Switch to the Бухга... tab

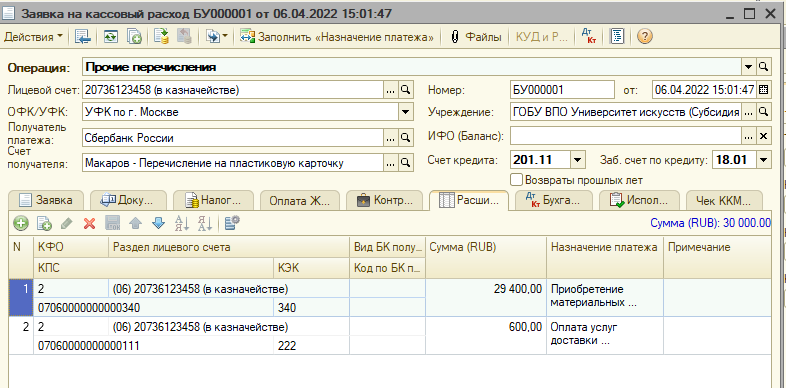coord(553,201)
